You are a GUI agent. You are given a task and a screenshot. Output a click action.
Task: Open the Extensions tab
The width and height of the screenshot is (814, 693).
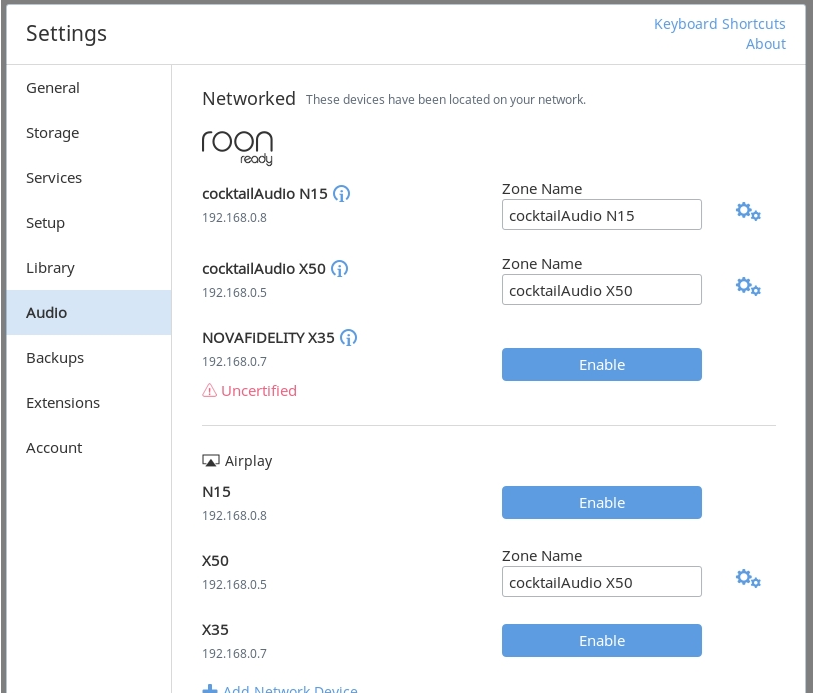click(x=89, y=403)
